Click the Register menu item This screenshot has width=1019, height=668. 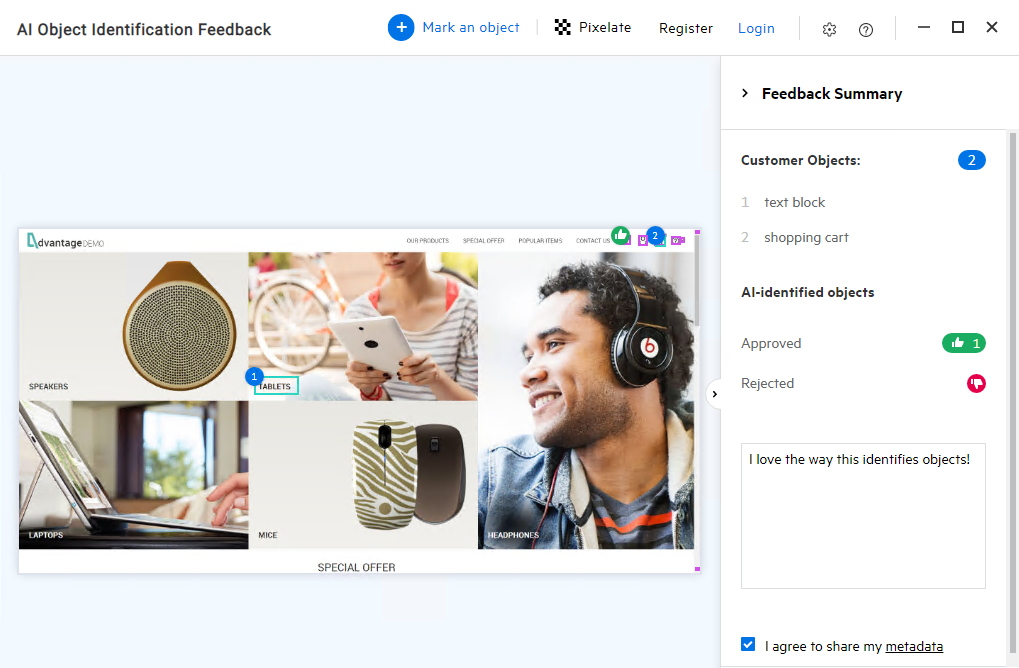point(686,28)
